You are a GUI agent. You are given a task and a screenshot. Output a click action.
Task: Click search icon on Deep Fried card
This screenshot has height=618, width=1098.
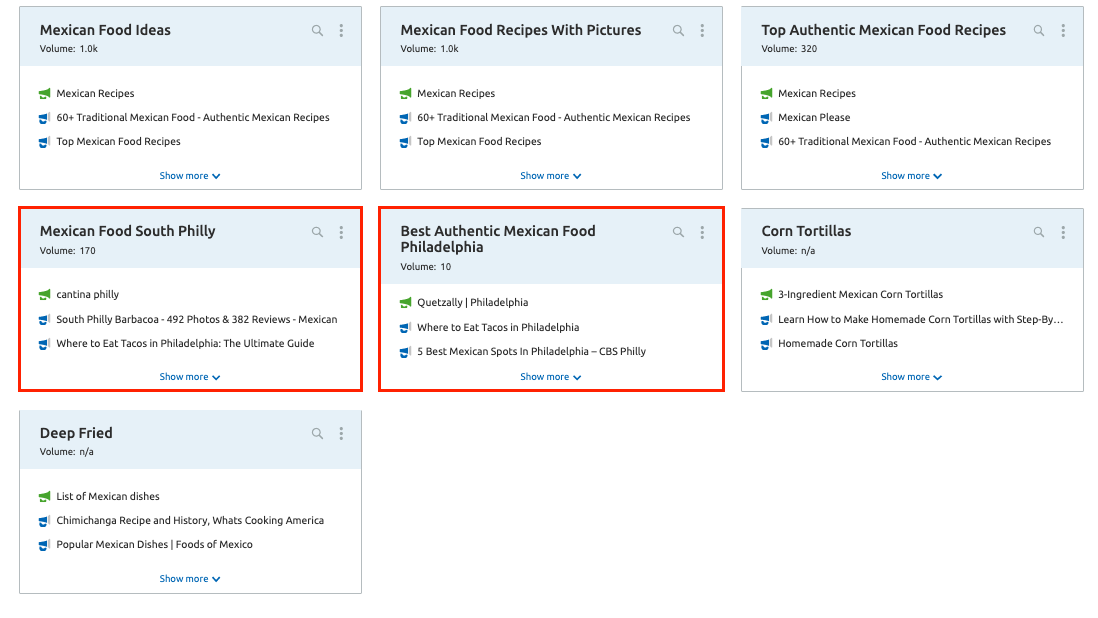(317, 434)
